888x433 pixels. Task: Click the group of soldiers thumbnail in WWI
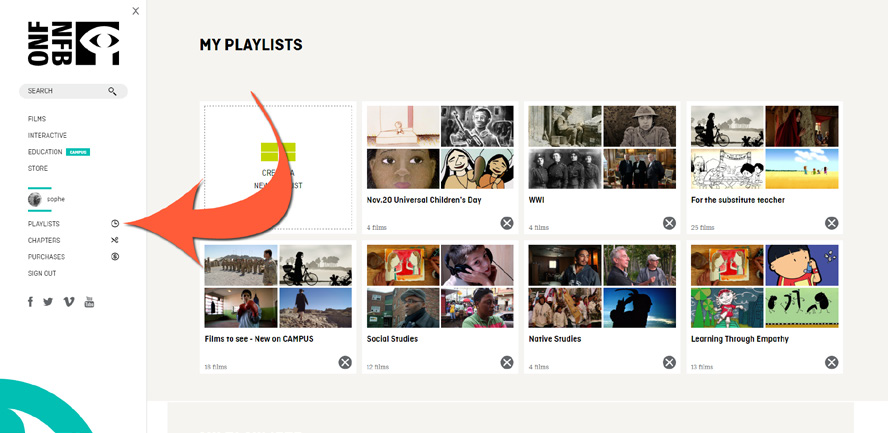565,169
